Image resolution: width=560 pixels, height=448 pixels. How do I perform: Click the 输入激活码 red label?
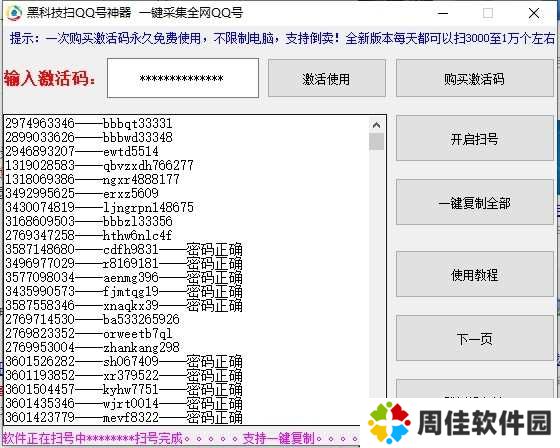click(x=50, y=78)
